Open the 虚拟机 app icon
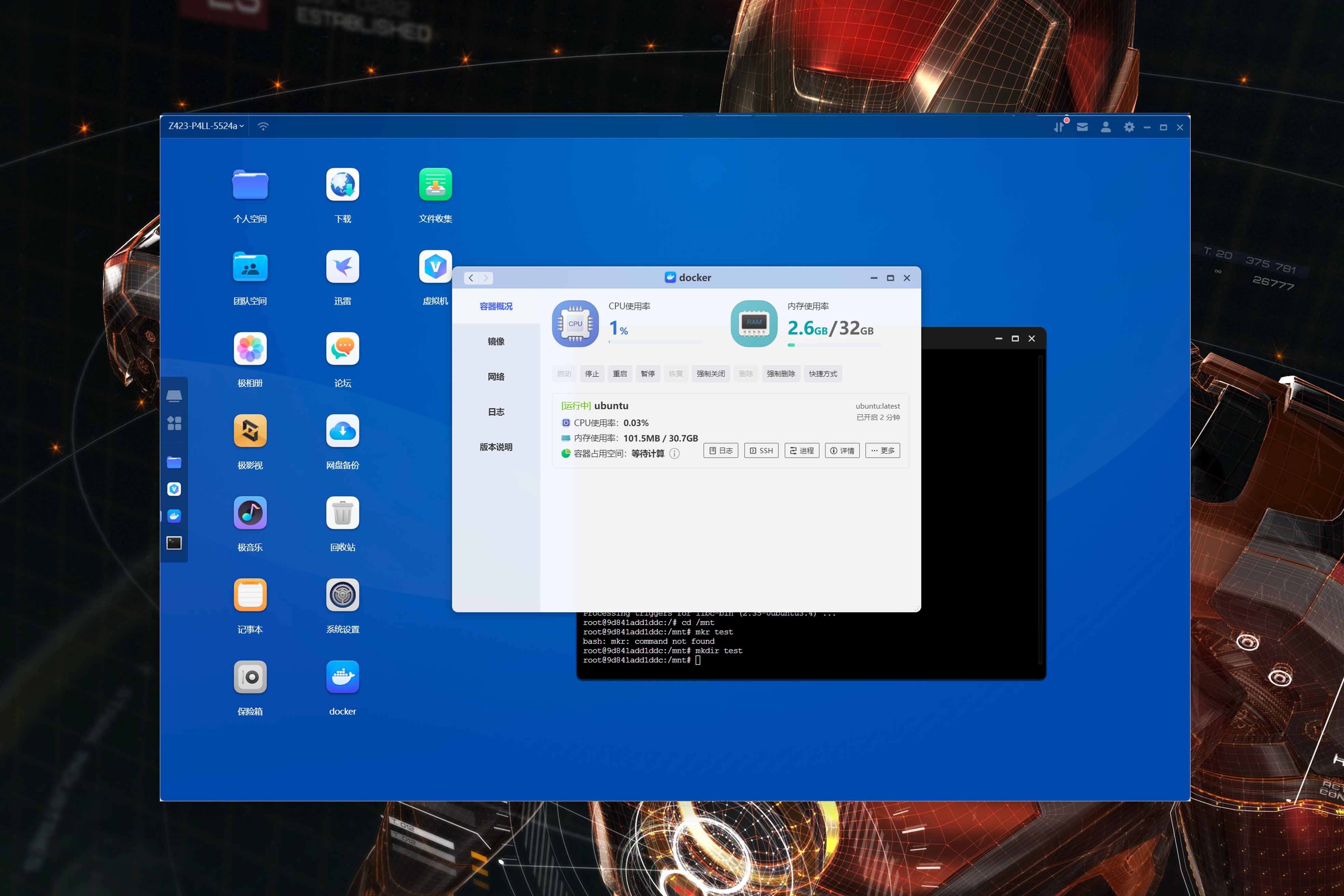 point(435,267)
